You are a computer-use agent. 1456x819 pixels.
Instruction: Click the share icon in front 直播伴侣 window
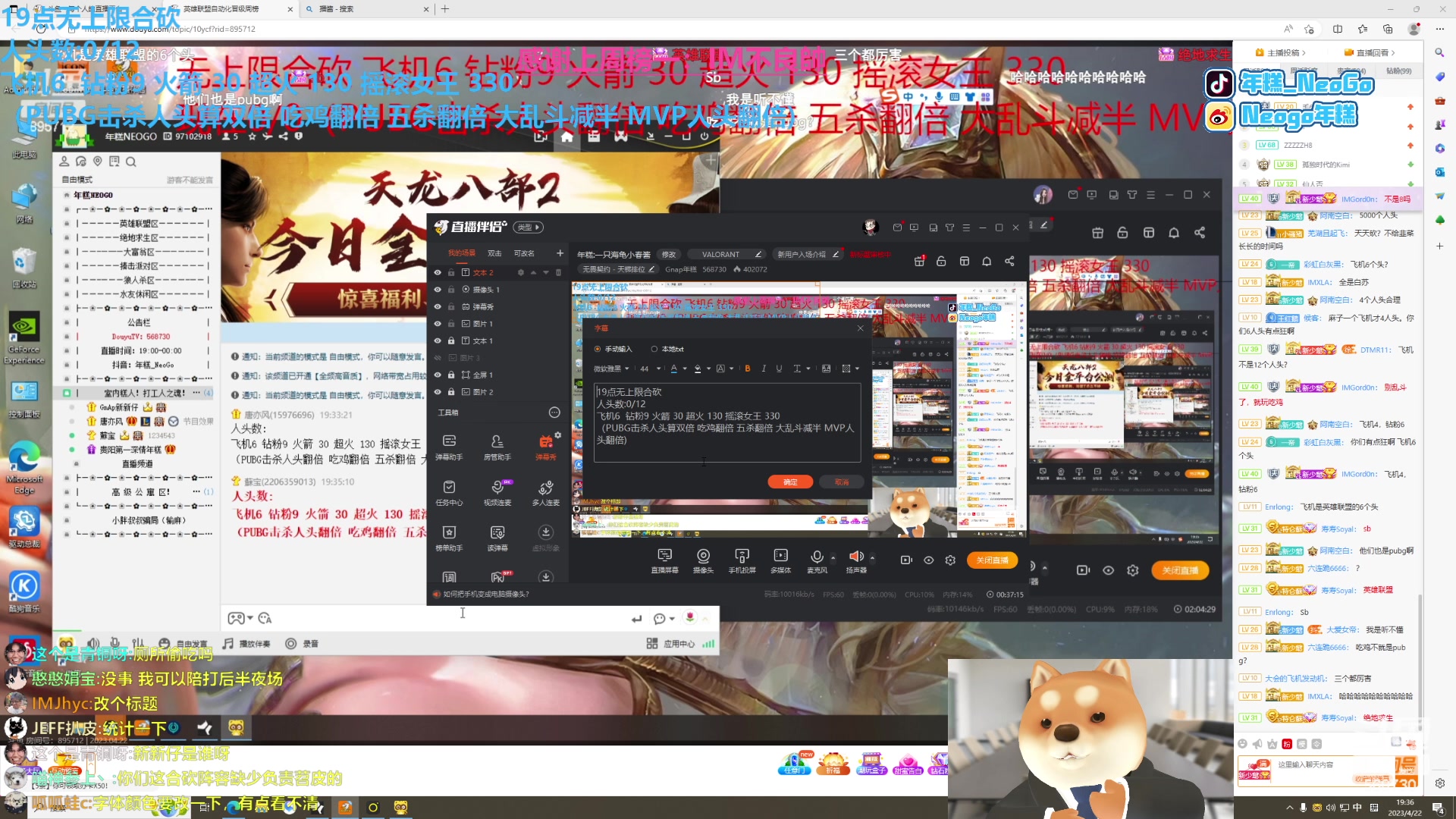(x=1009, y=261)
